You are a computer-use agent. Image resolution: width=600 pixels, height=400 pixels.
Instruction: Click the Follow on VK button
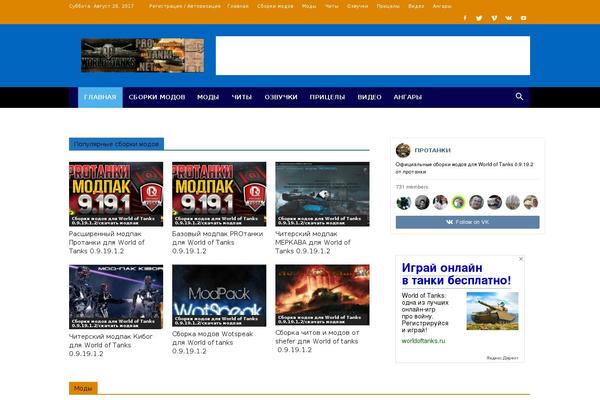click(468, 222)
